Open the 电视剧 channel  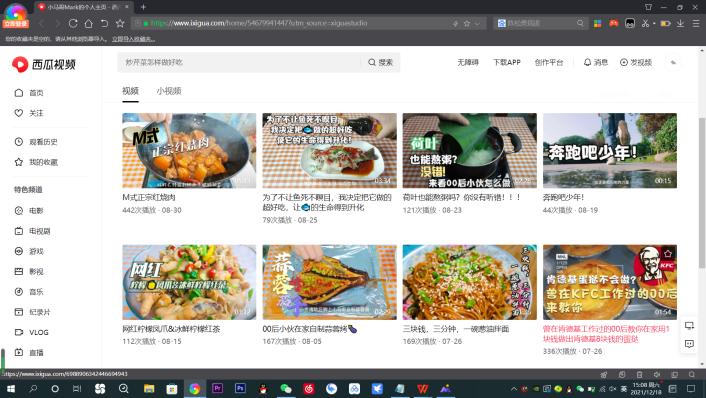[32, 231]
